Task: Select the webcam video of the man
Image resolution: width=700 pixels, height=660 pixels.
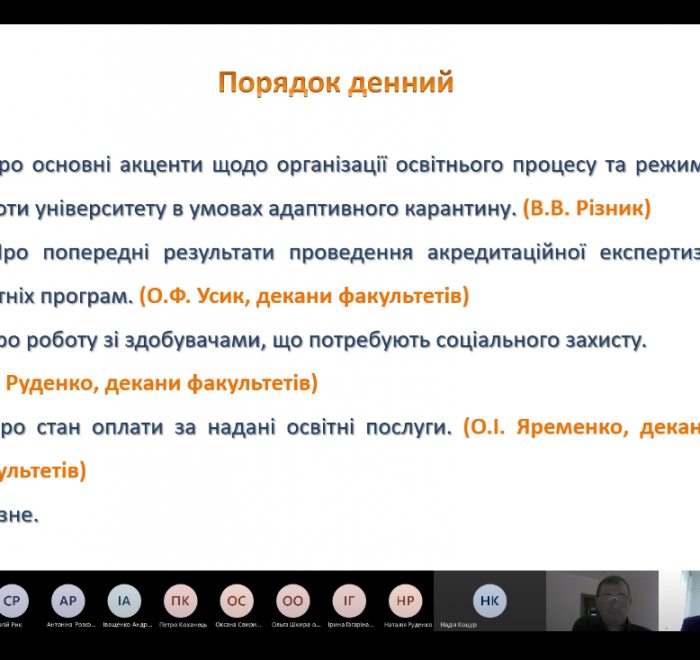Action: pos(602,601)
